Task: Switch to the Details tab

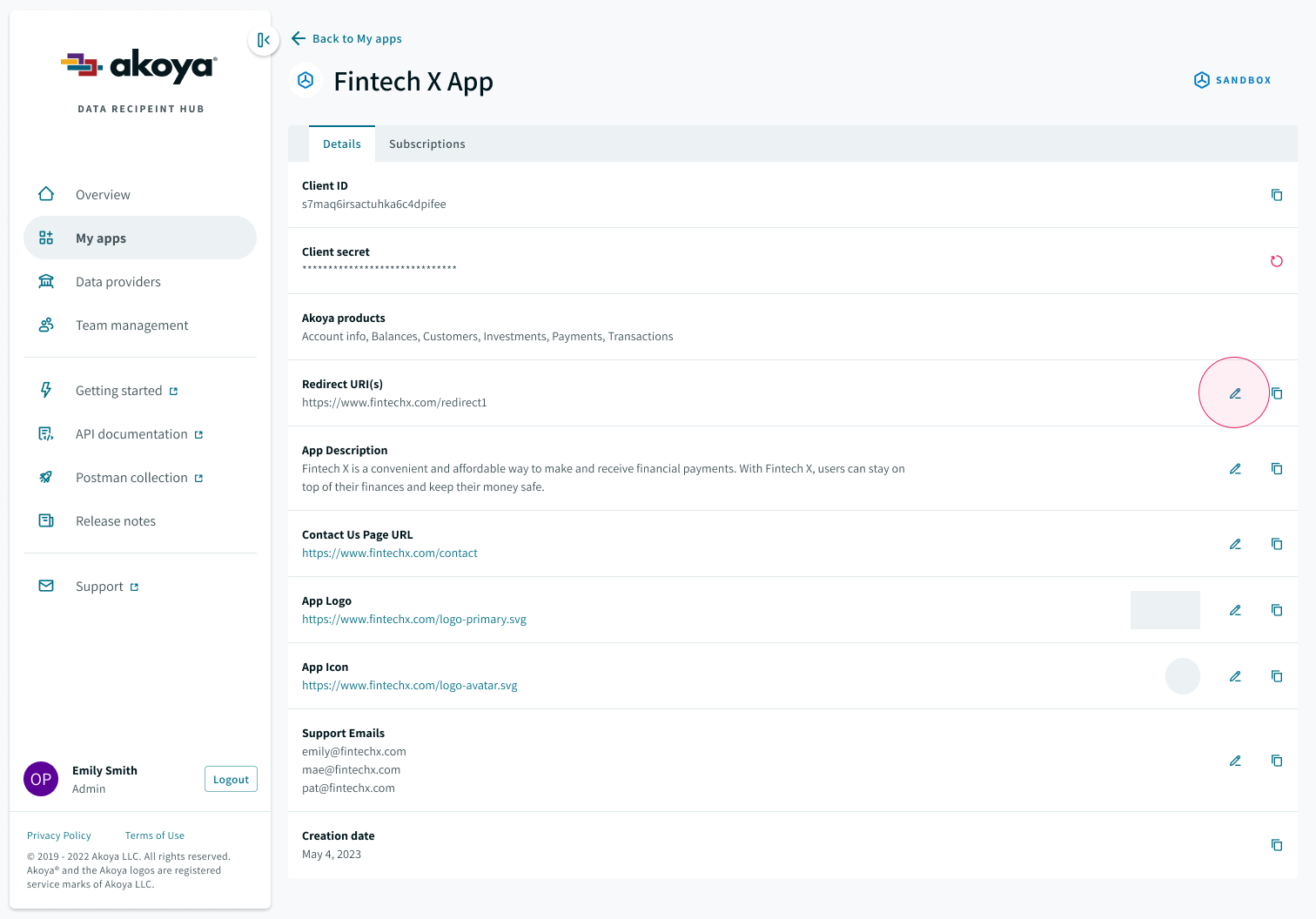Action: [342, 144]
